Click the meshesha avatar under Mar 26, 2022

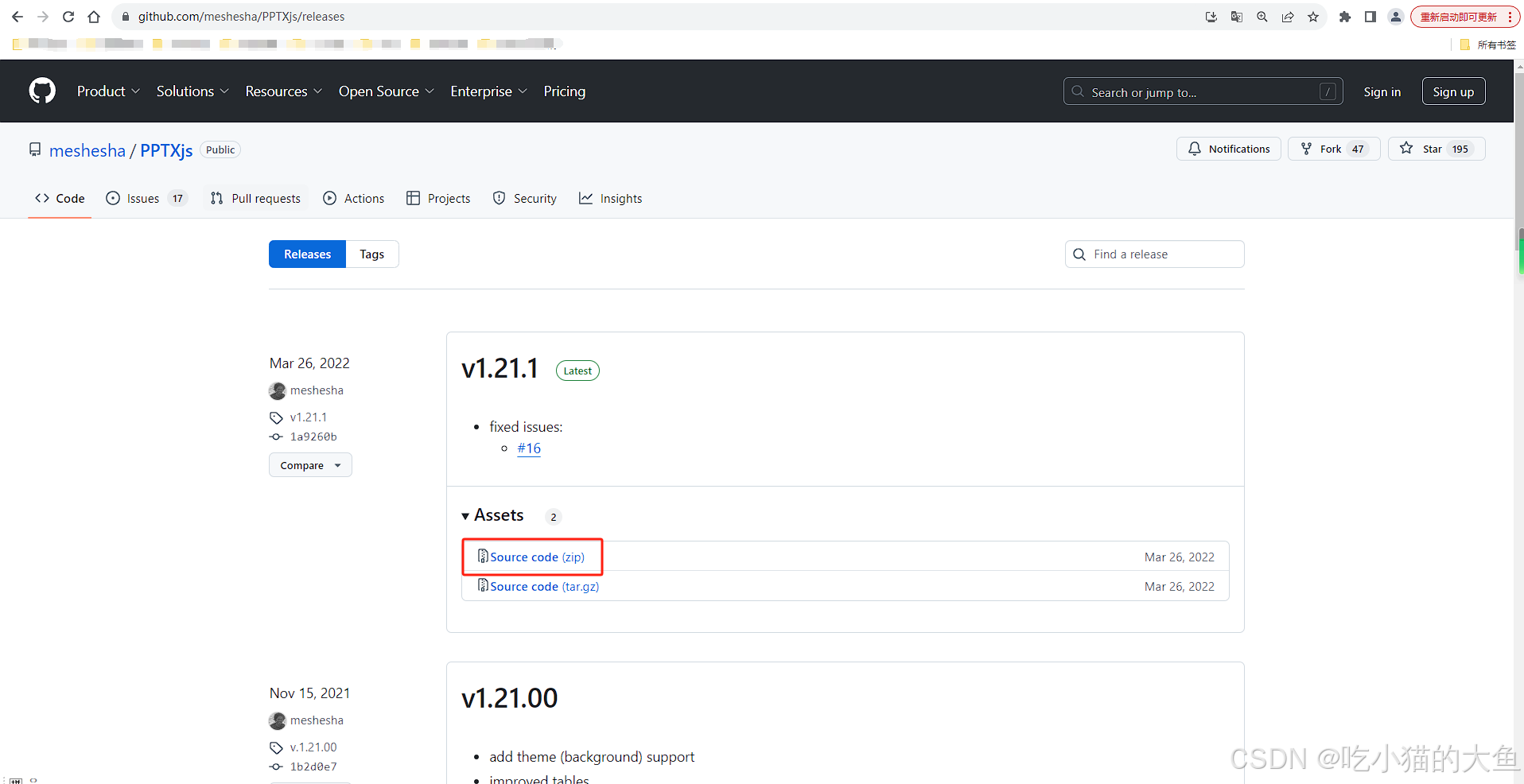click(x=278, y=390)
